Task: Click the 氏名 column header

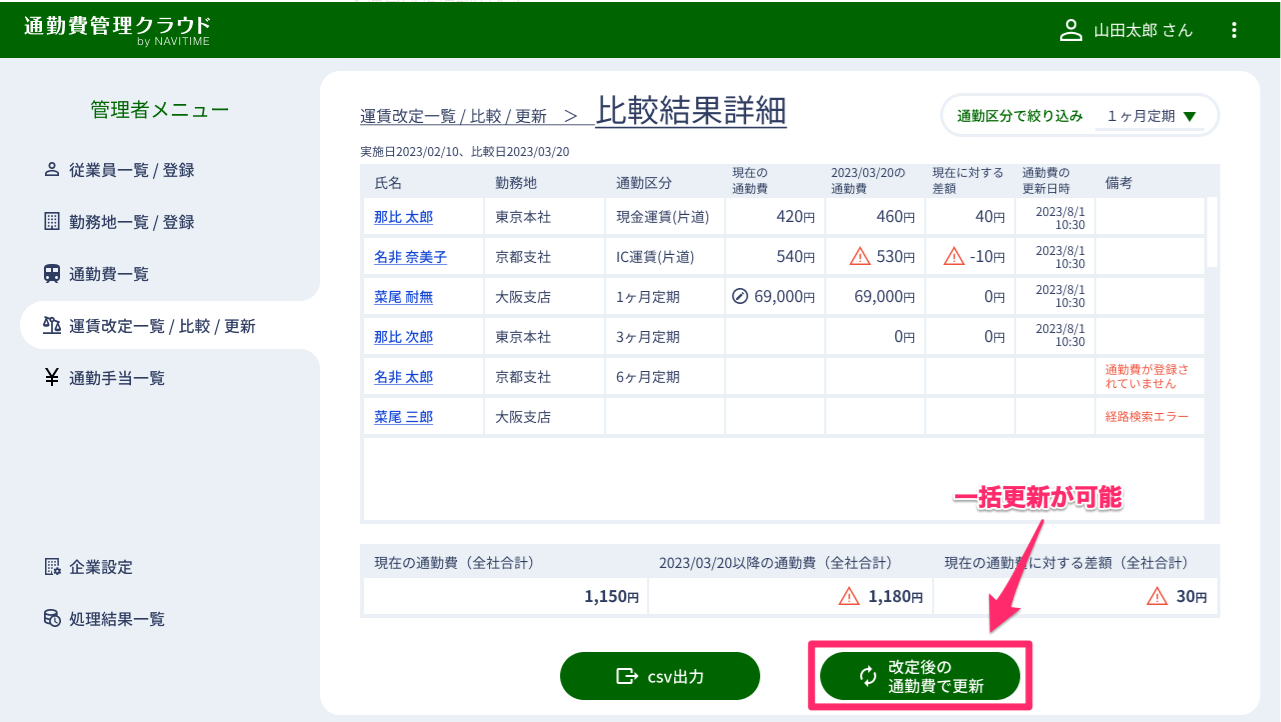Action: click(x=386, y=183)
